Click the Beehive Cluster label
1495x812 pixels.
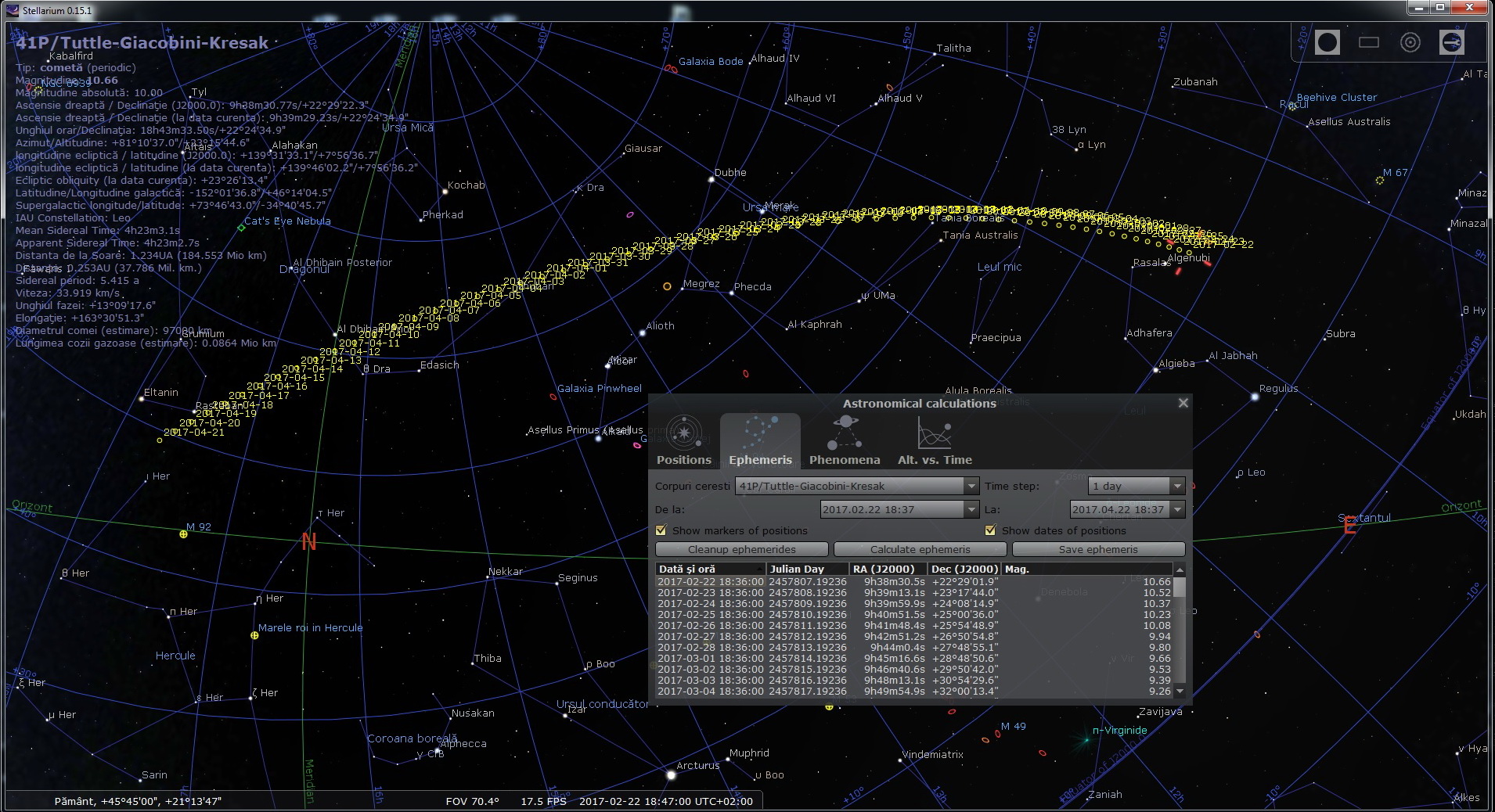coord(1337,98)
